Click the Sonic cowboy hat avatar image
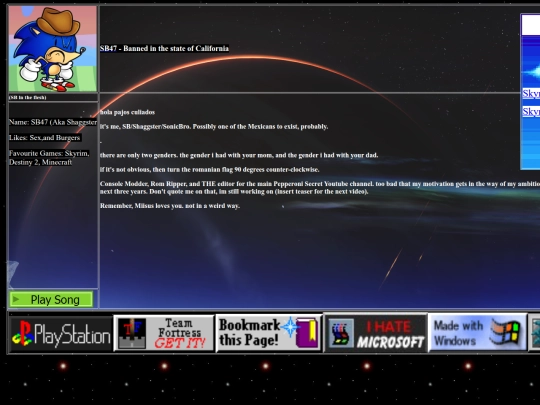 coord(53,49)
